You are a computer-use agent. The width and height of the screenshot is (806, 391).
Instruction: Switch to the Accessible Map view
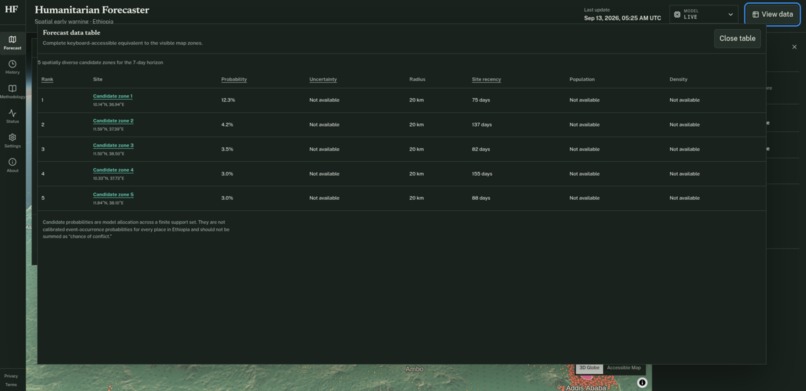(x=624, y=368)
